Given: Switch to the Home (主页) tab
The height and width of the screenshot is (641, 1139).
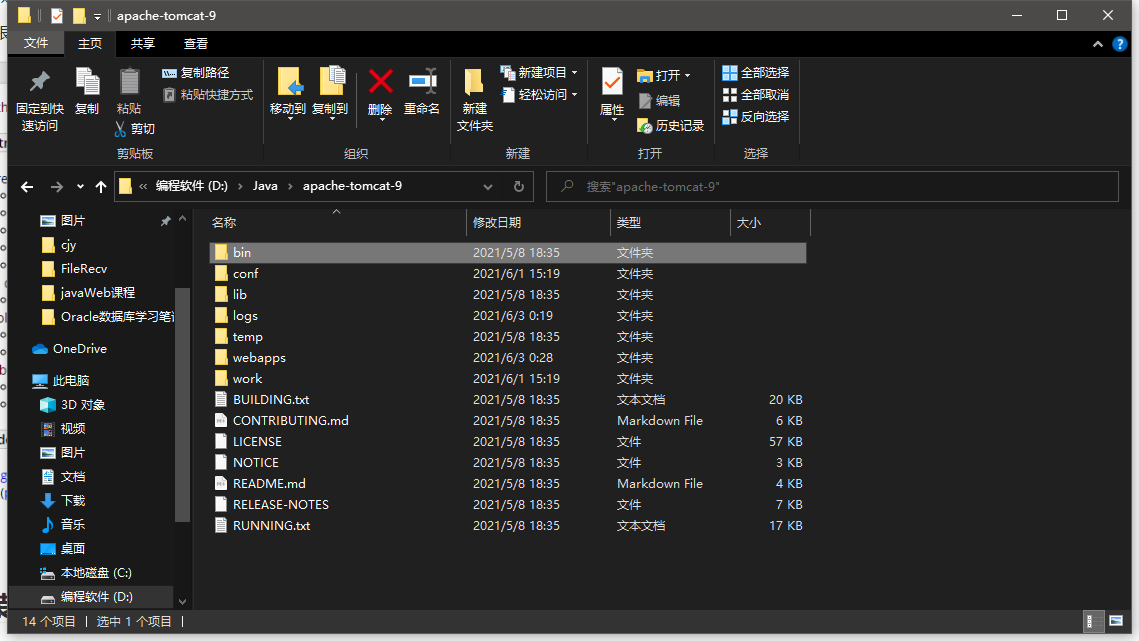Looking at the screenshot, I should point(90,44).
